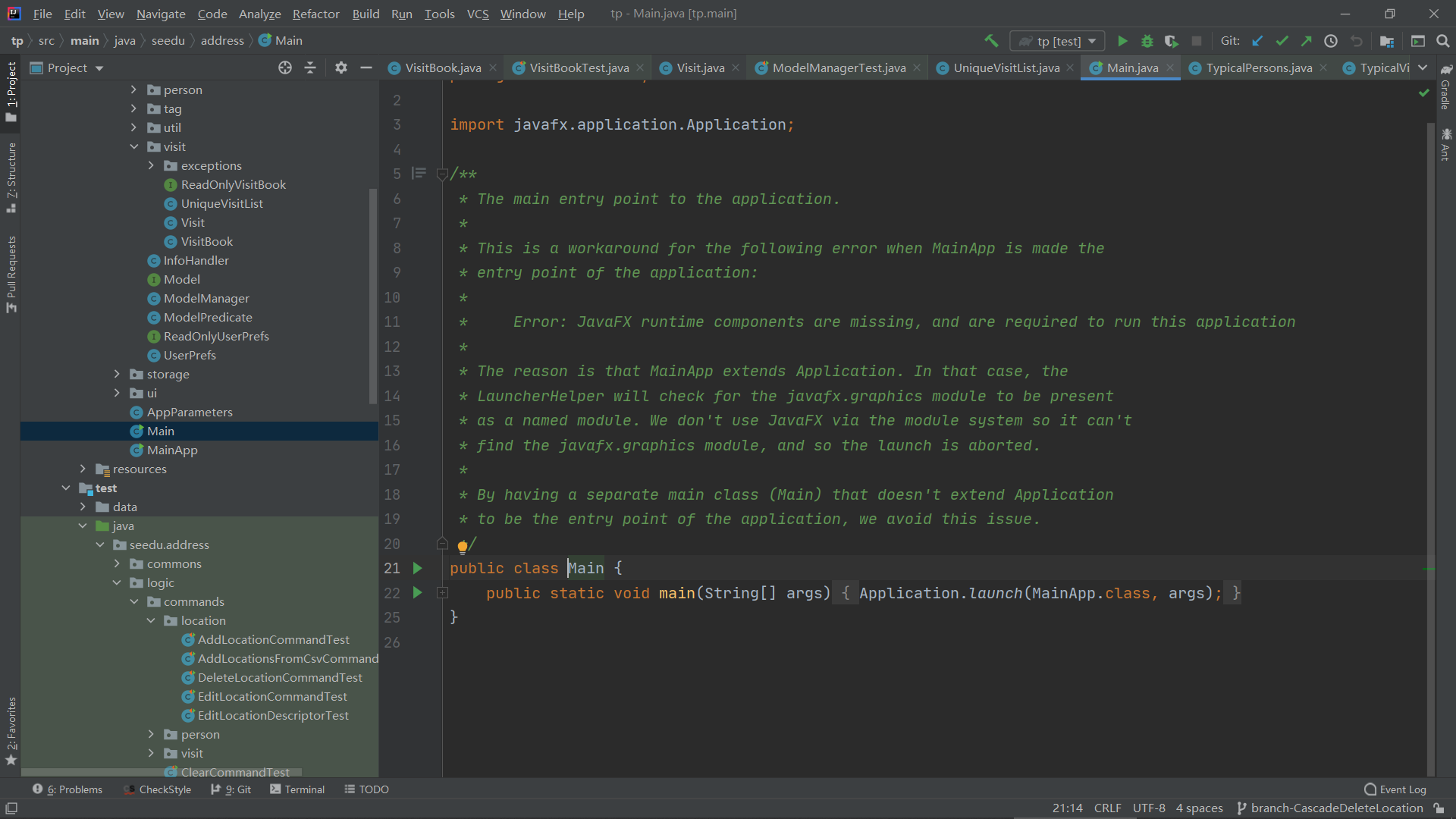The width and height of the screenshot is (1456, 819).
Task: Click branch-CascadeDeleteLocation in status bar
Action: tap(1336, 808)
